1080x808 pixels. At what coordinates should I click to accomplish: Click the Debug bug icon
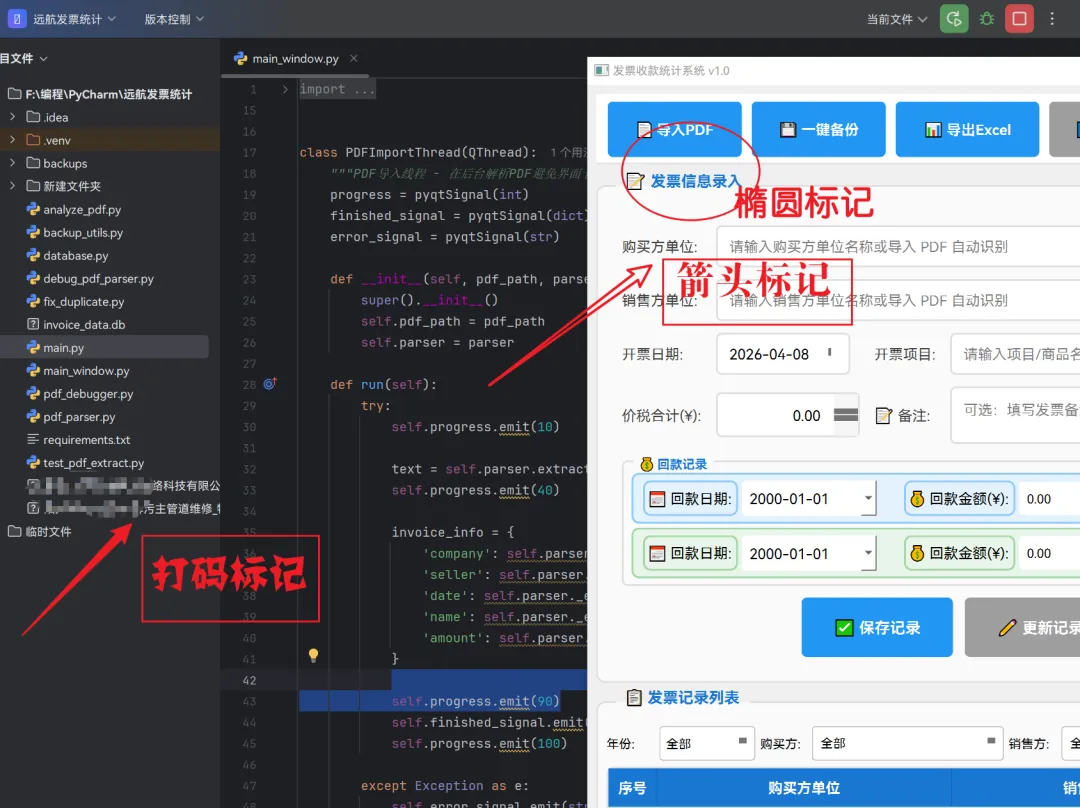point(986,19)
